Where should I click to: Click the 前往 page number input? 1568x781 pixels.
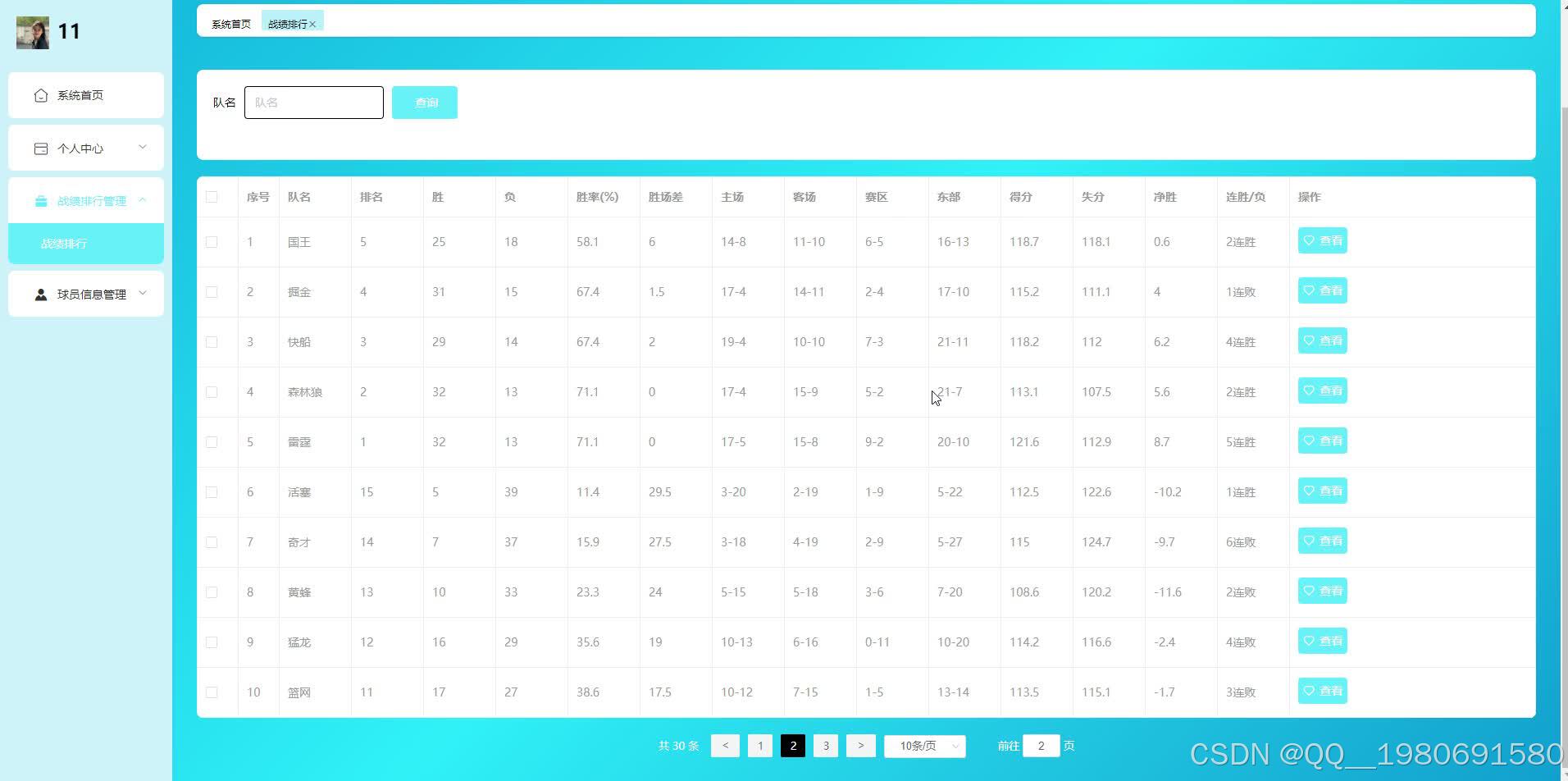coord(1041,746)
